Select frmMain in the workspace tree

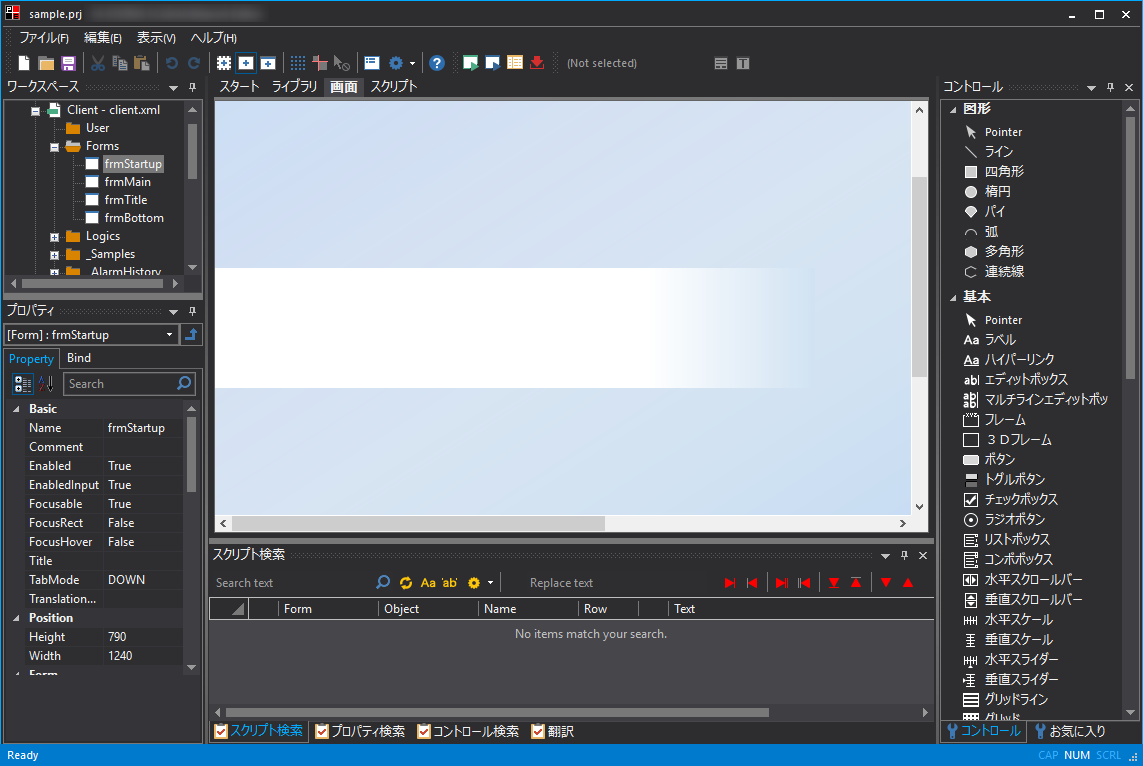click(127, 182)
